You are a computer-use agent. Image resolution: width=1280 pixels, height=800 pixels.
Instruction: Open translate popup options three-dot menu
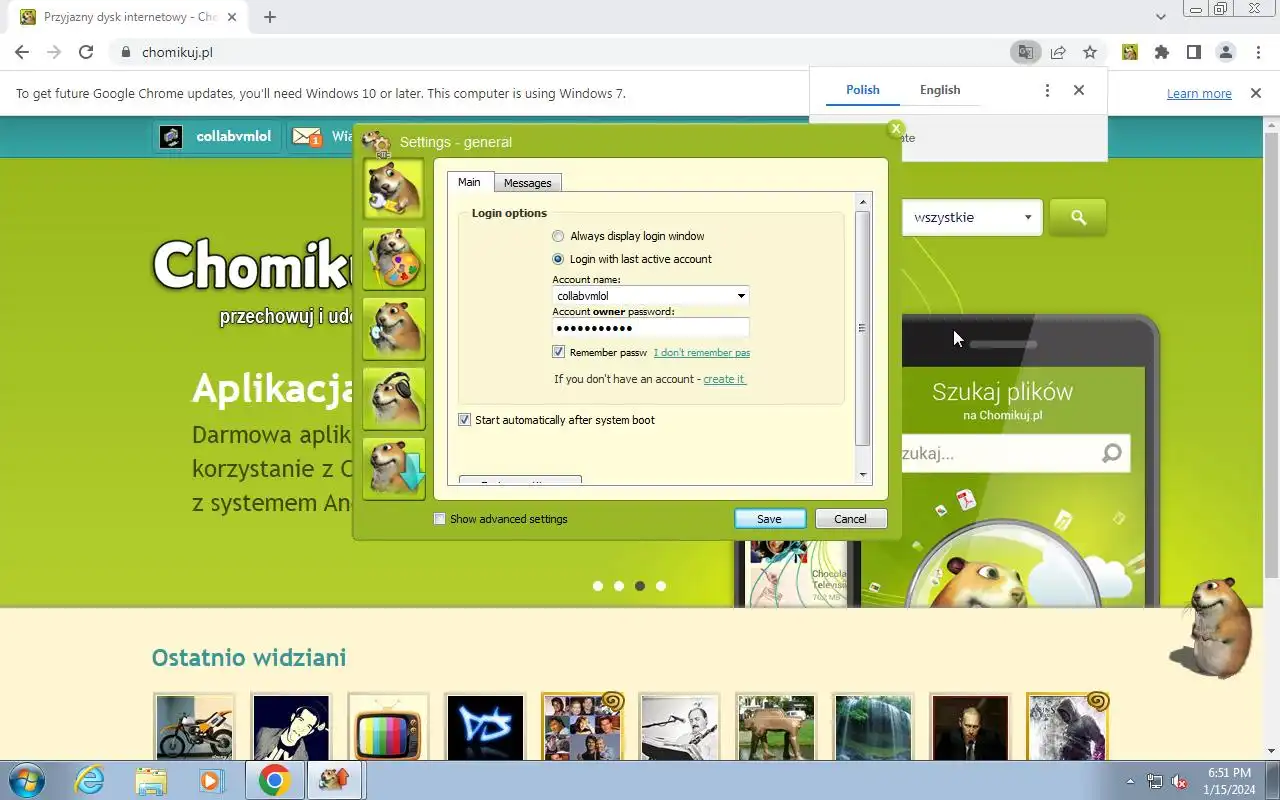[1047, 90]
